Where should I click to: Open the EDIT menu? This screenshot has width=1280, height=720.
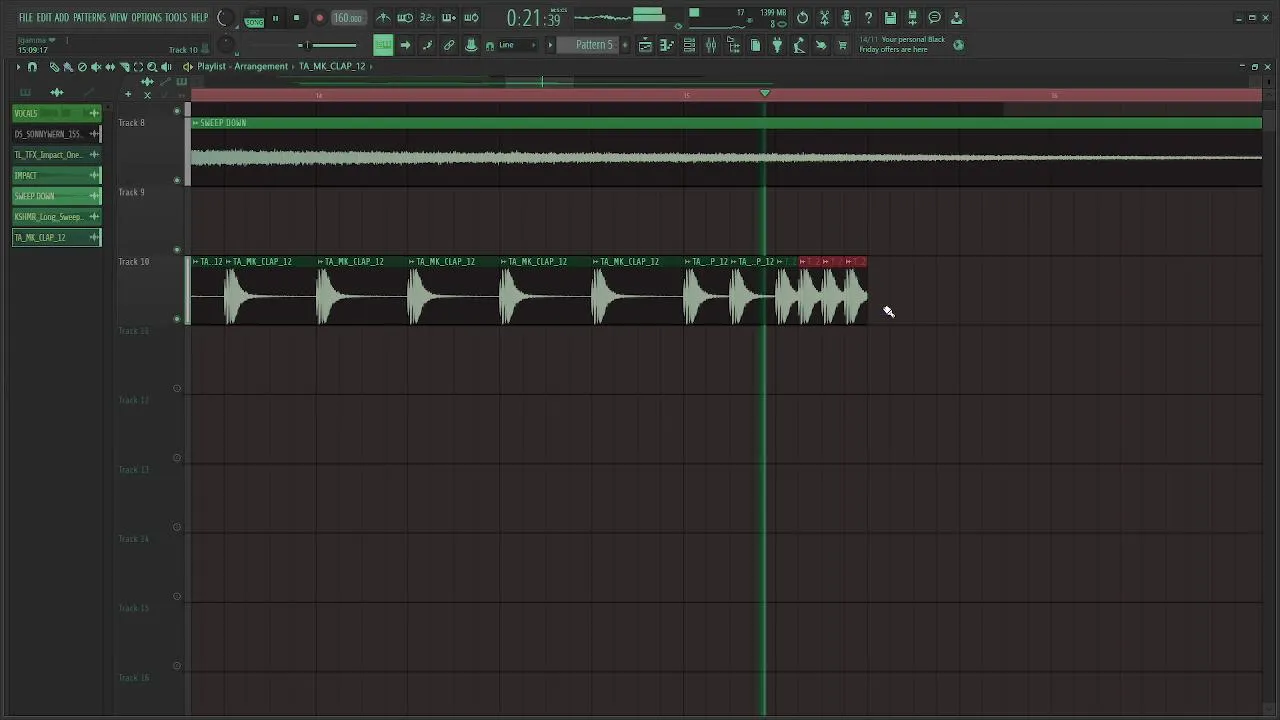(x=44, y=18)
